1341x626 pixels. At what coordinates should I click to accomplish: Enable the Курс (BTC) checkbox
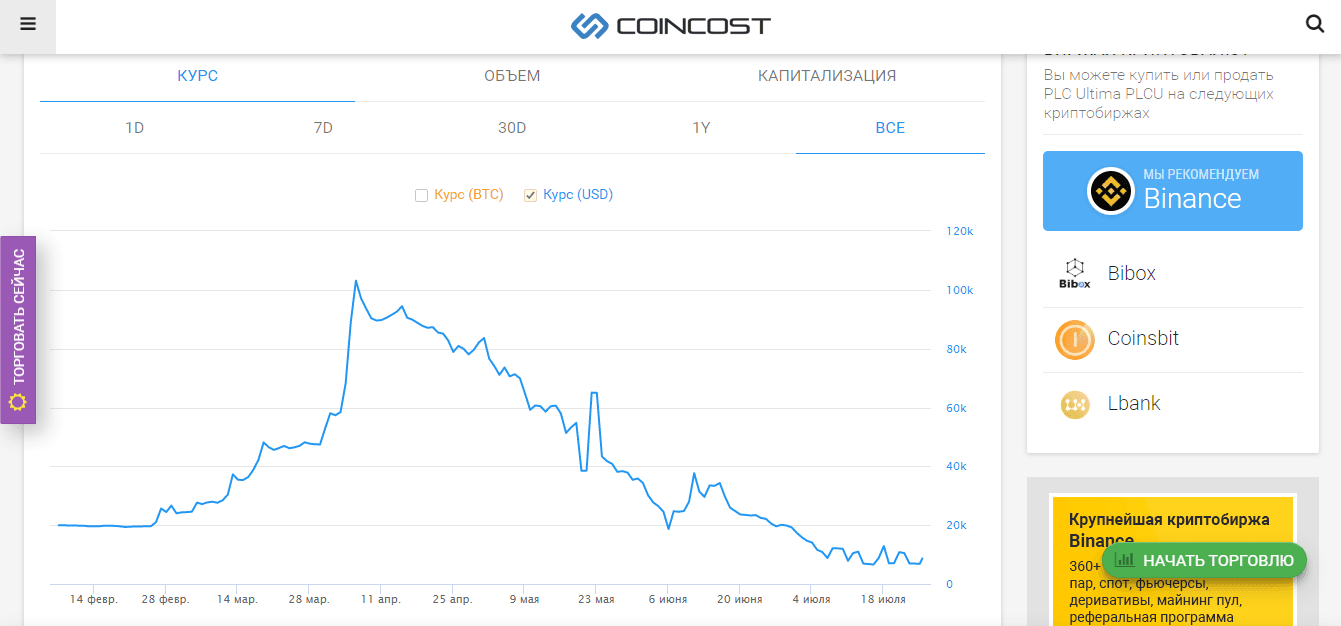click(x=422, y=195)
